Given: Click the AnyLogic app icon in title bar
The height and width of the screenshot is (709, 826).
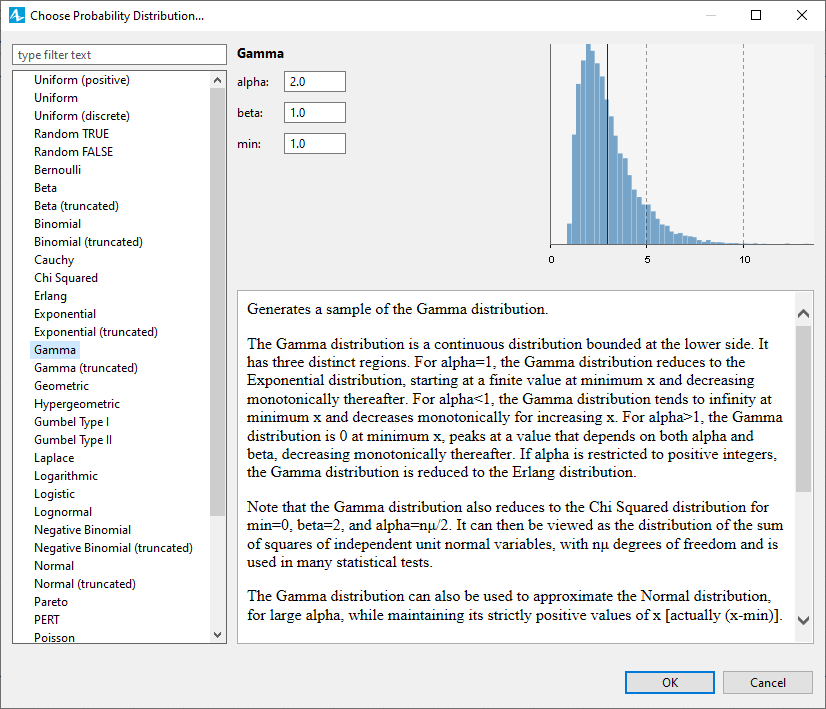Looking at the screenshot, I should pos(16,16).
